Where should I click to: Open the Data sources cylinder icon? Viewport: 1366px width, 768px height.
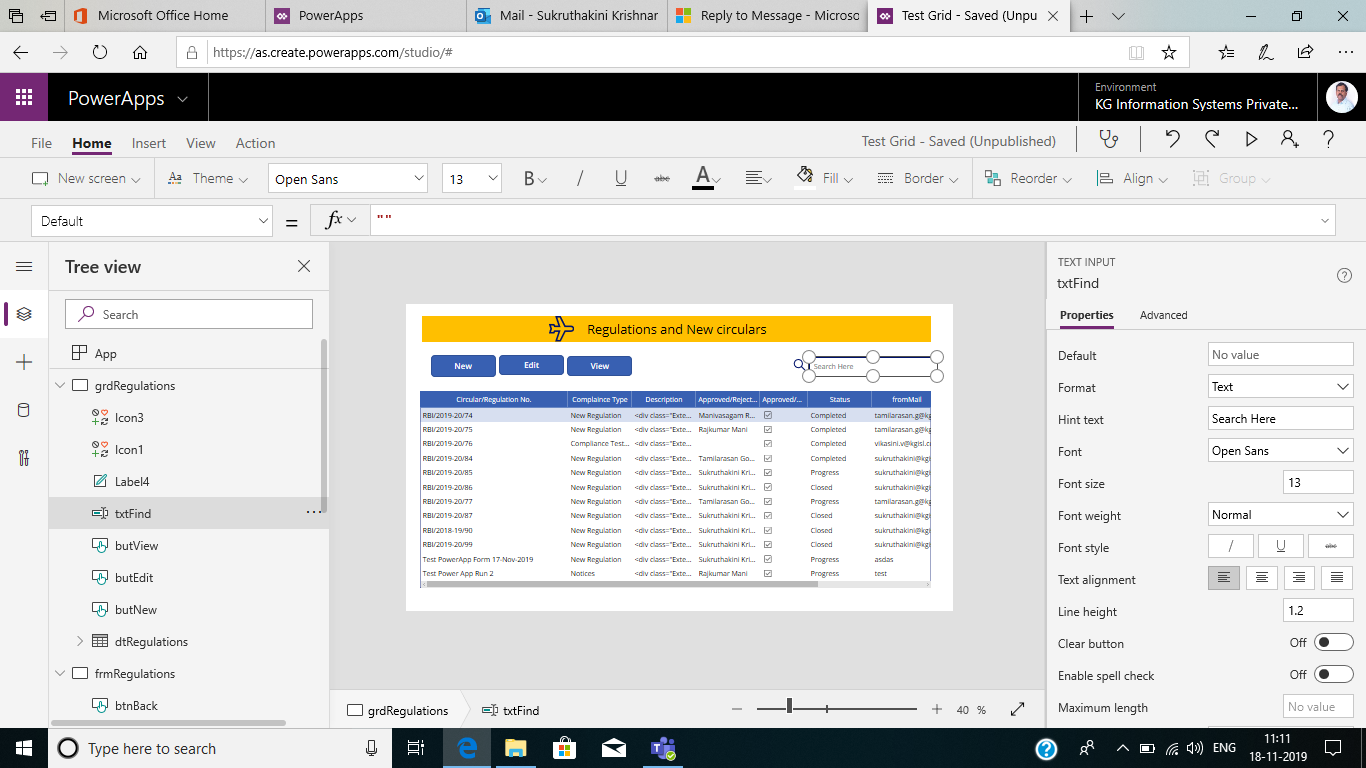pos(25,410)
